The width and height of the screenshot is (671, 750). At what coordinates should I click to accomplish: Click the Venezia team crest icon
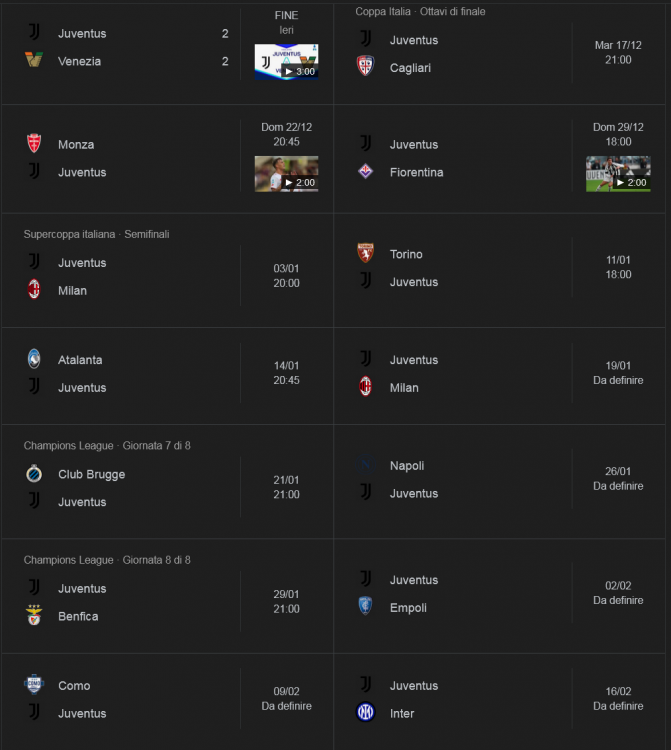coord(34,60)
